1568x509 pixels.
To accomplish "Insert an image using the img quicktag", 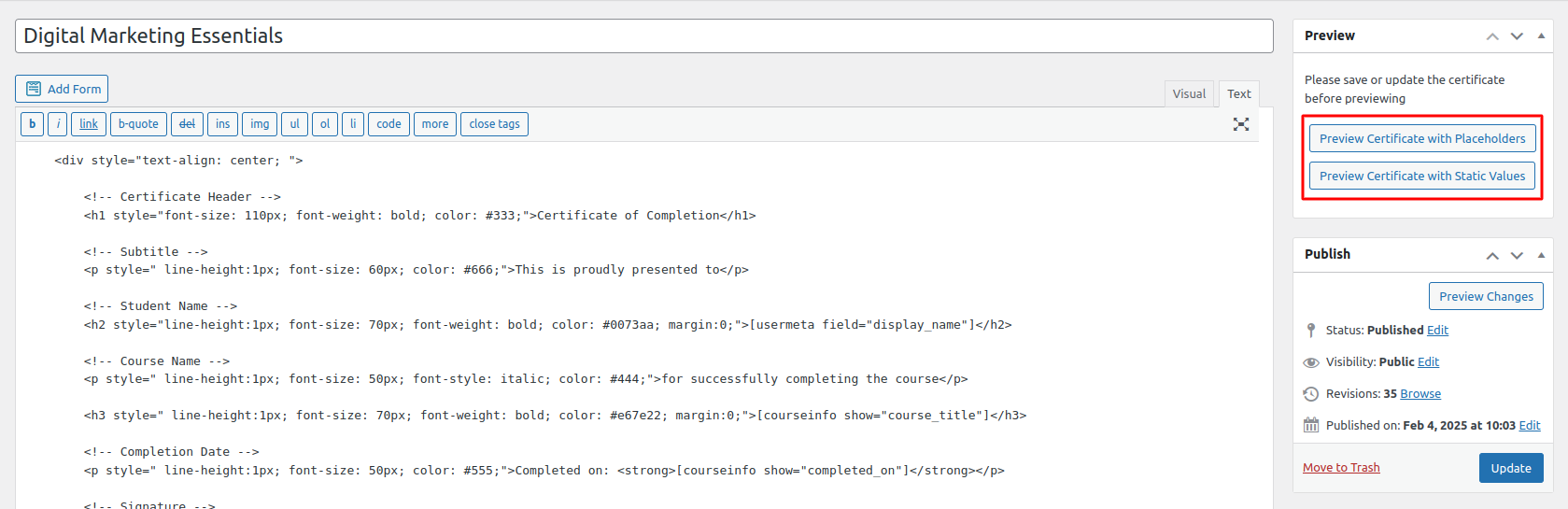I will tap(260, 124).
